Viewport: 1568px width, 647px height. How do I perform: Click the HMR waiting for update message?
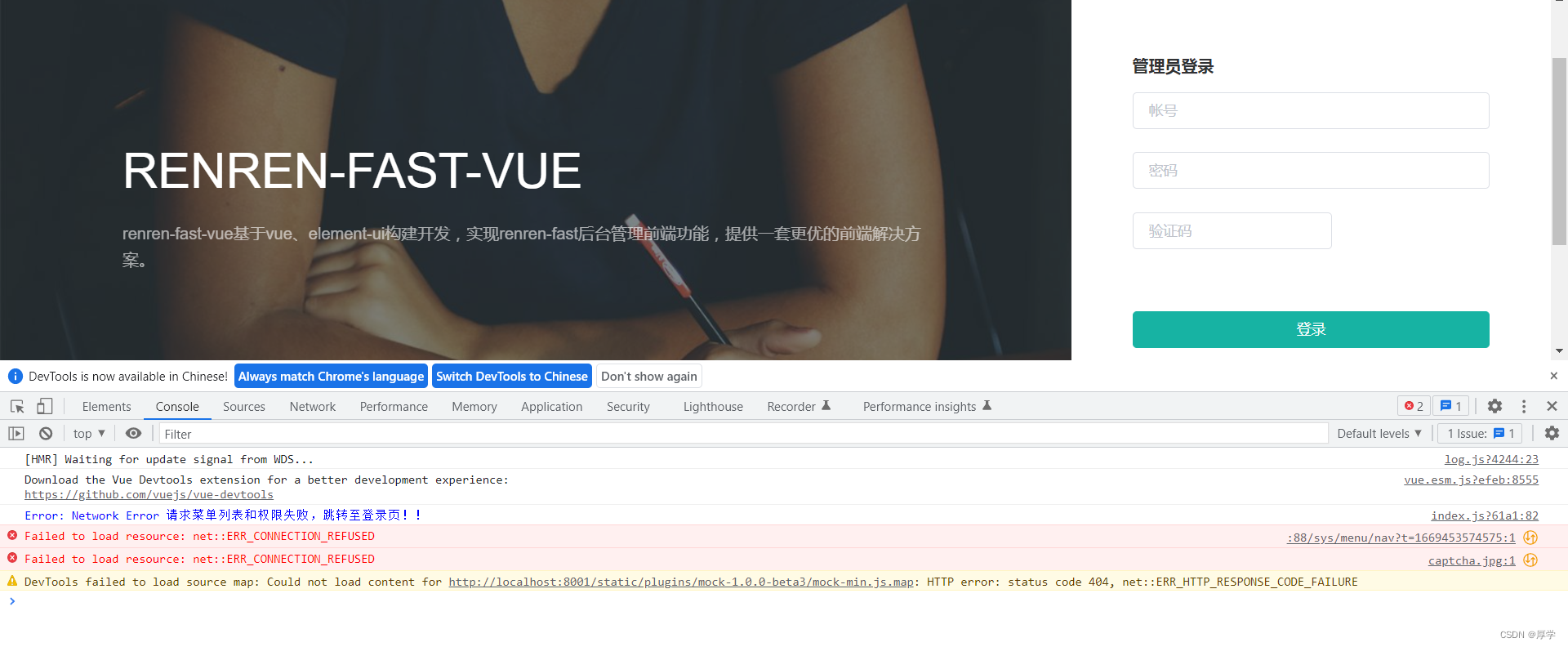tap(169, 459)
